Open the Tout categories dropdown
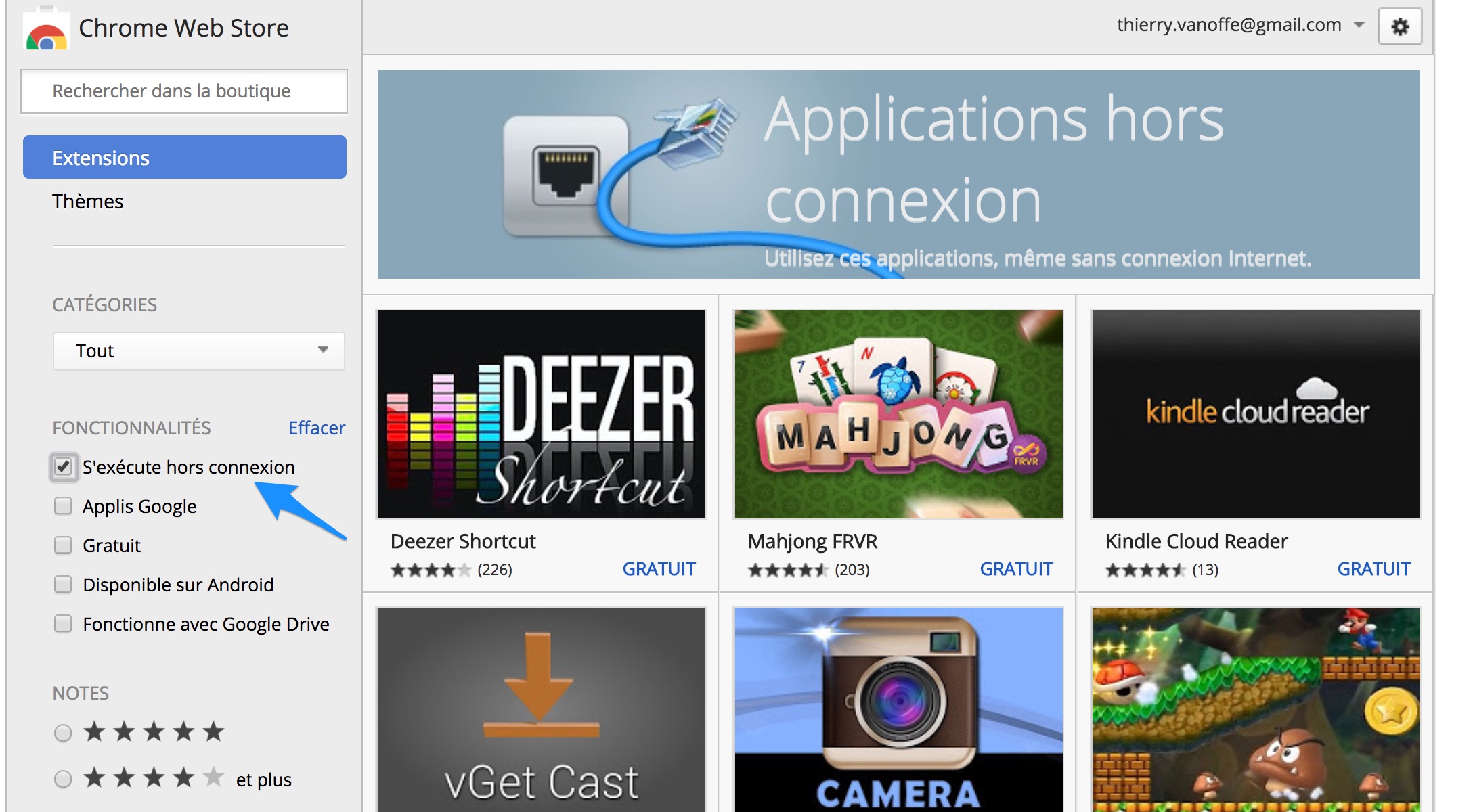 click(198, 351)
